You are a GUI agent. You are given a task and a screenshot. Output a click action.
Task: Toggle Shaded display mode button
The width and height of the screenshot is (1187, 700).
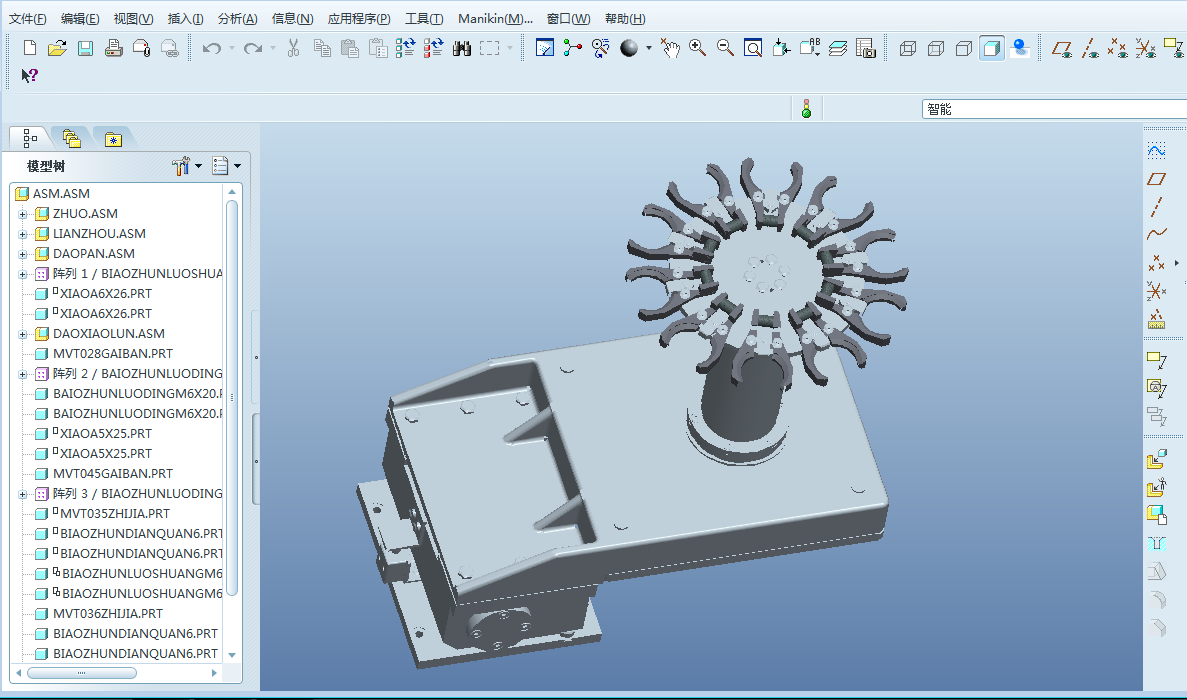(x=992, y=48)
